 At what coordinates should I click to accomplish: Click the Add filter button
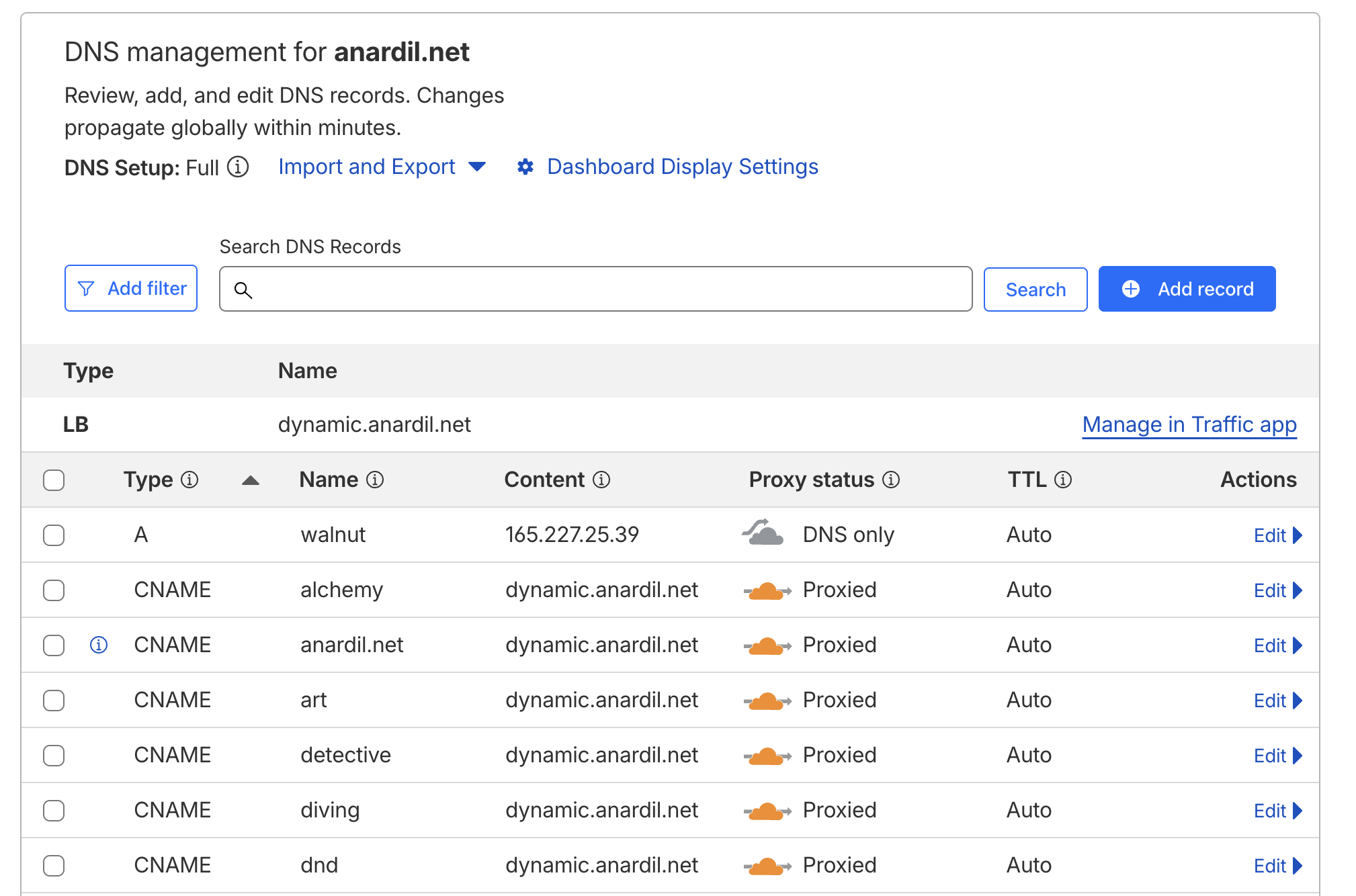pos(131,288)
